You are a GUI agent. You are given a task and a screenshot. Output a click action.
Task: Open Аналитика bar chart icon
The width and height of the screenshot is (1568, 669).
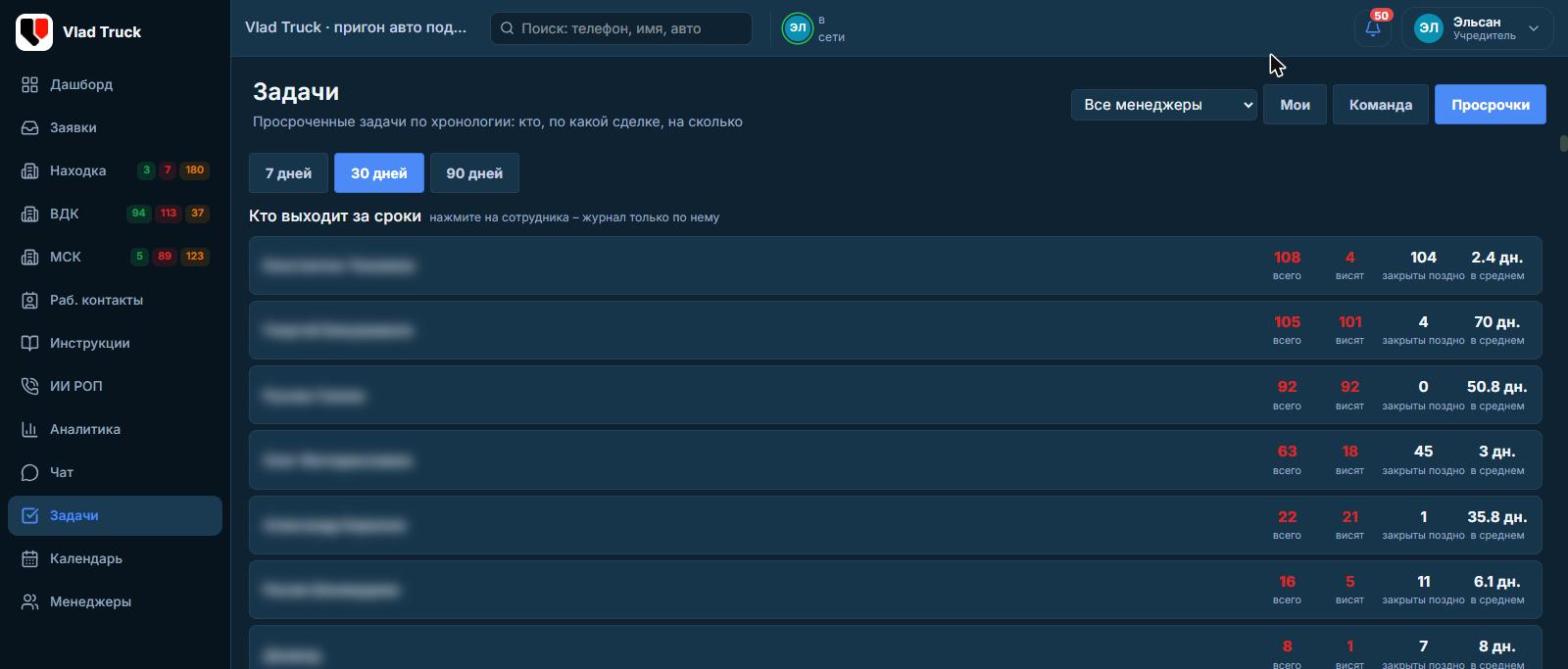(30, 429)
